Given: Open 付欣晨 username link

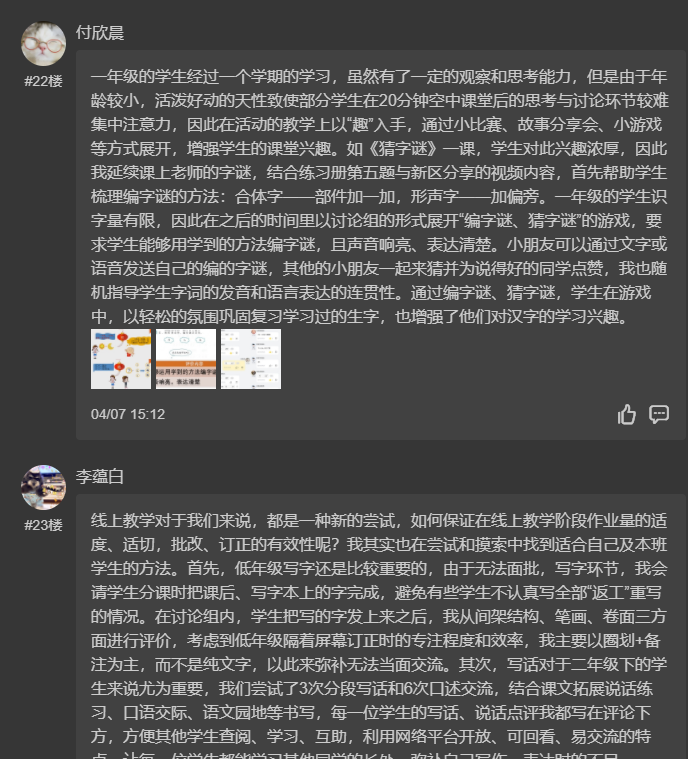Looking at the screenshot, I should click(x=100, y=32).
